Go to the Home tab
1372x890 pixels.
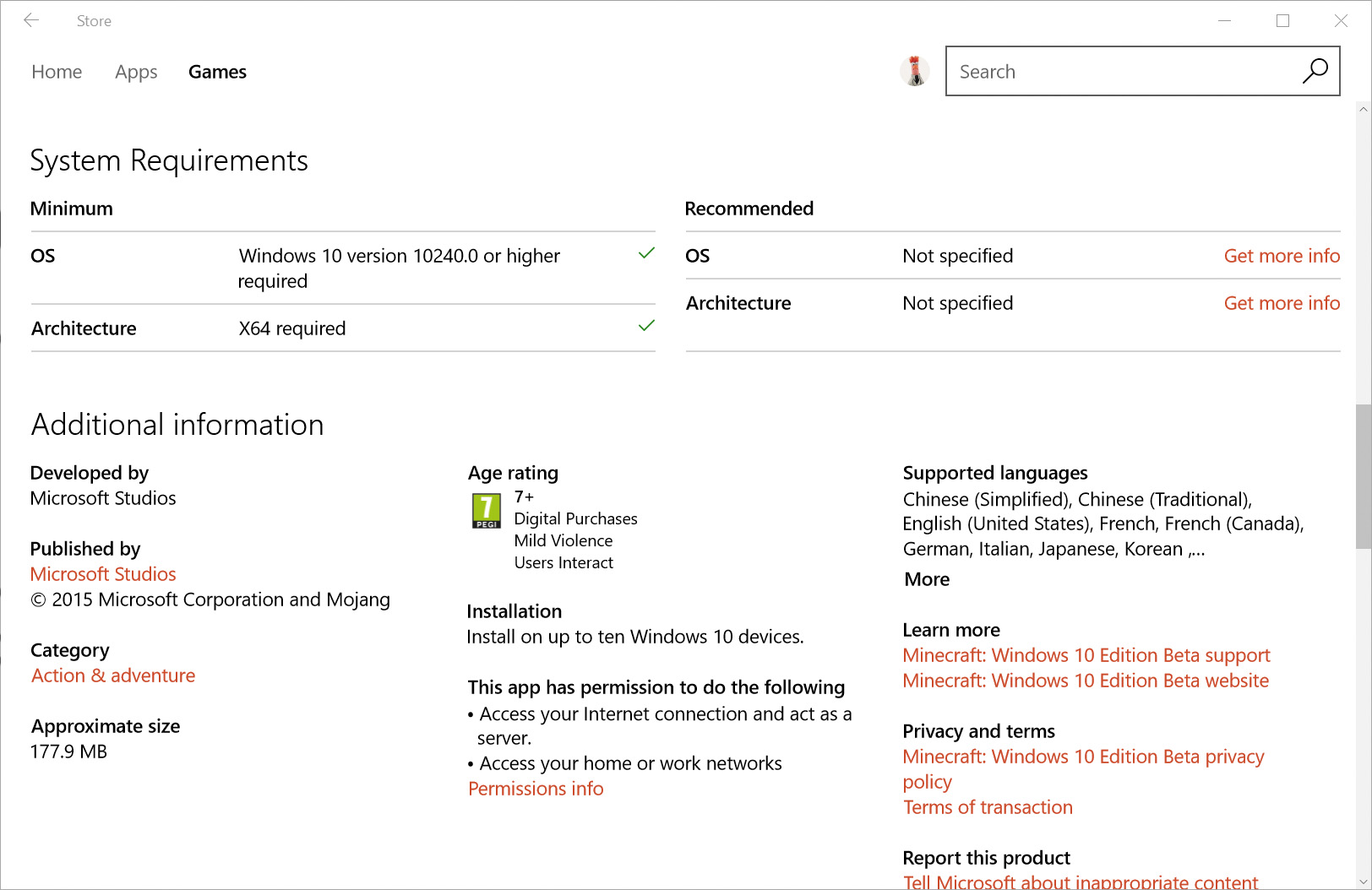point(57,72)
